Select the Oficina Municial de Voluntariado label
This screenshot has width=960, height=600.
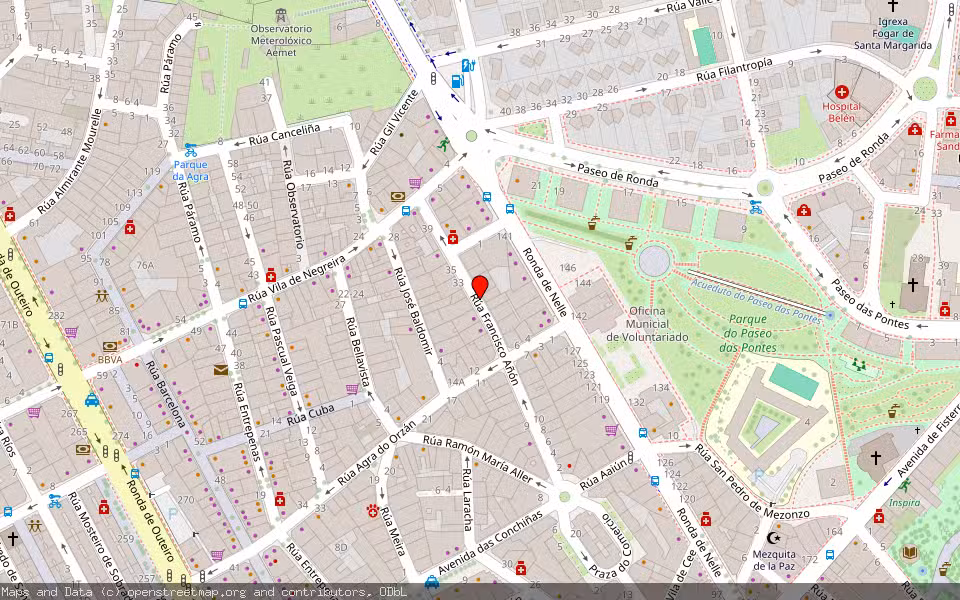tap(648, 324)
